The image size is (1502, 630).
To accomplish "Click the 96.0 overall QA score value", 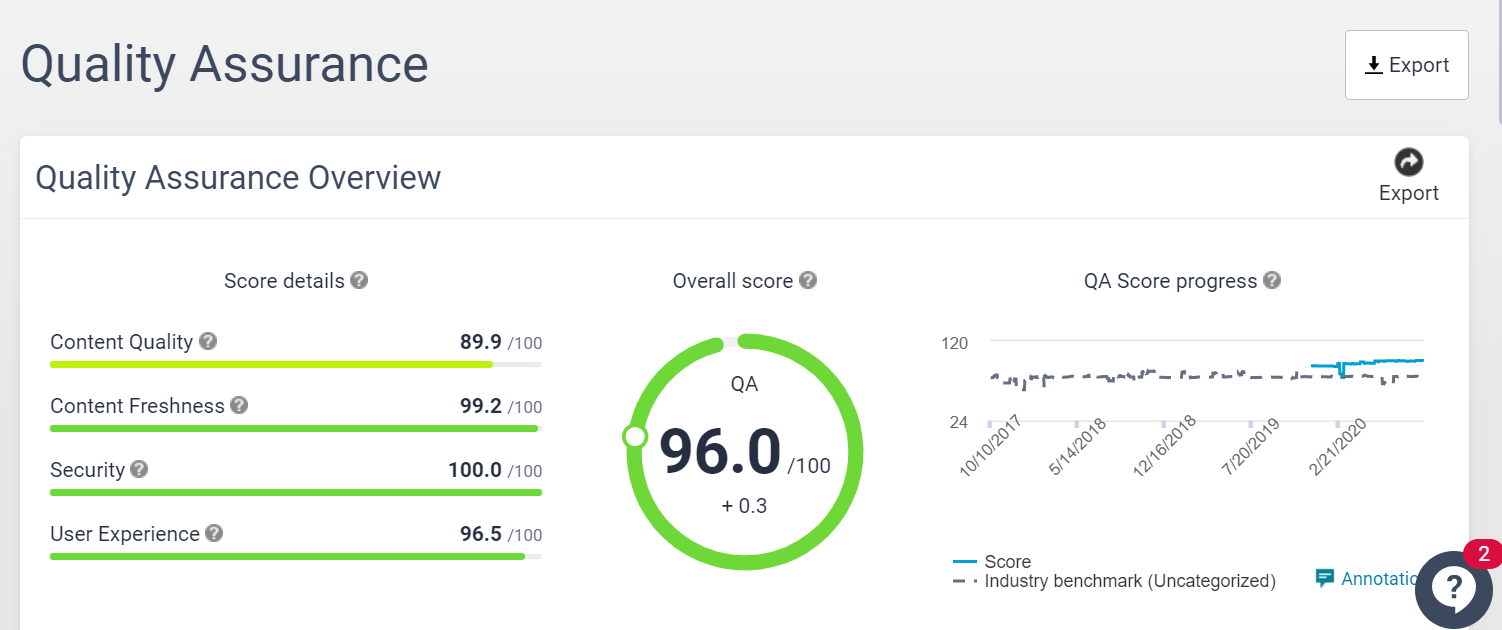I will (720, 452).
